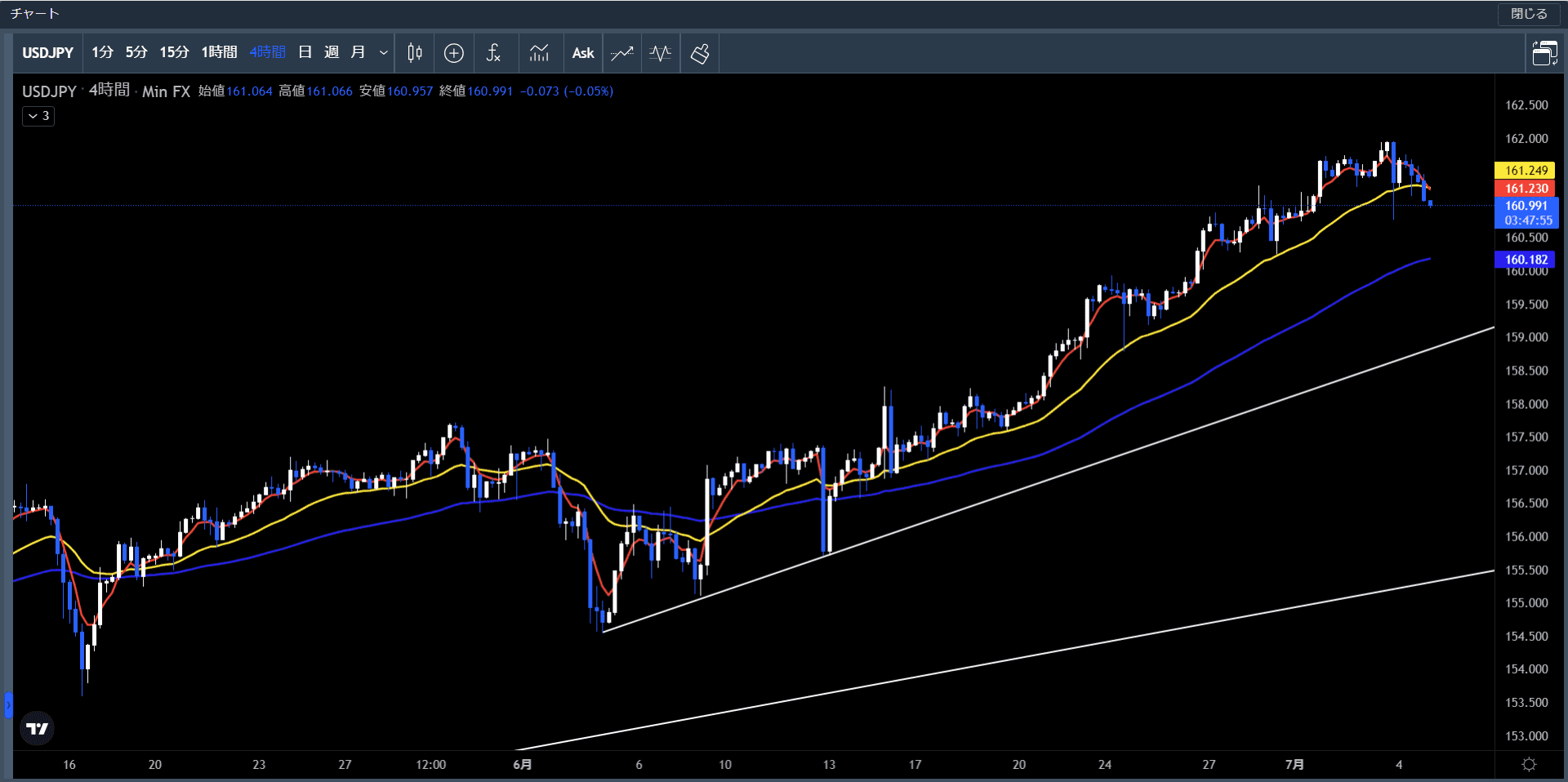The image size is (1568, 782).
Task: Click the 162.500 price scale label
Action: [x=1526, y=105]
